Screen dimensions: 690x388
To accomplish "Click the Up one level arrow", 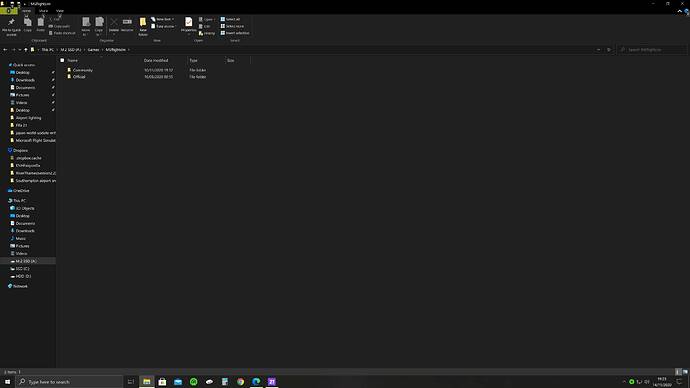I will click(26, 50).
